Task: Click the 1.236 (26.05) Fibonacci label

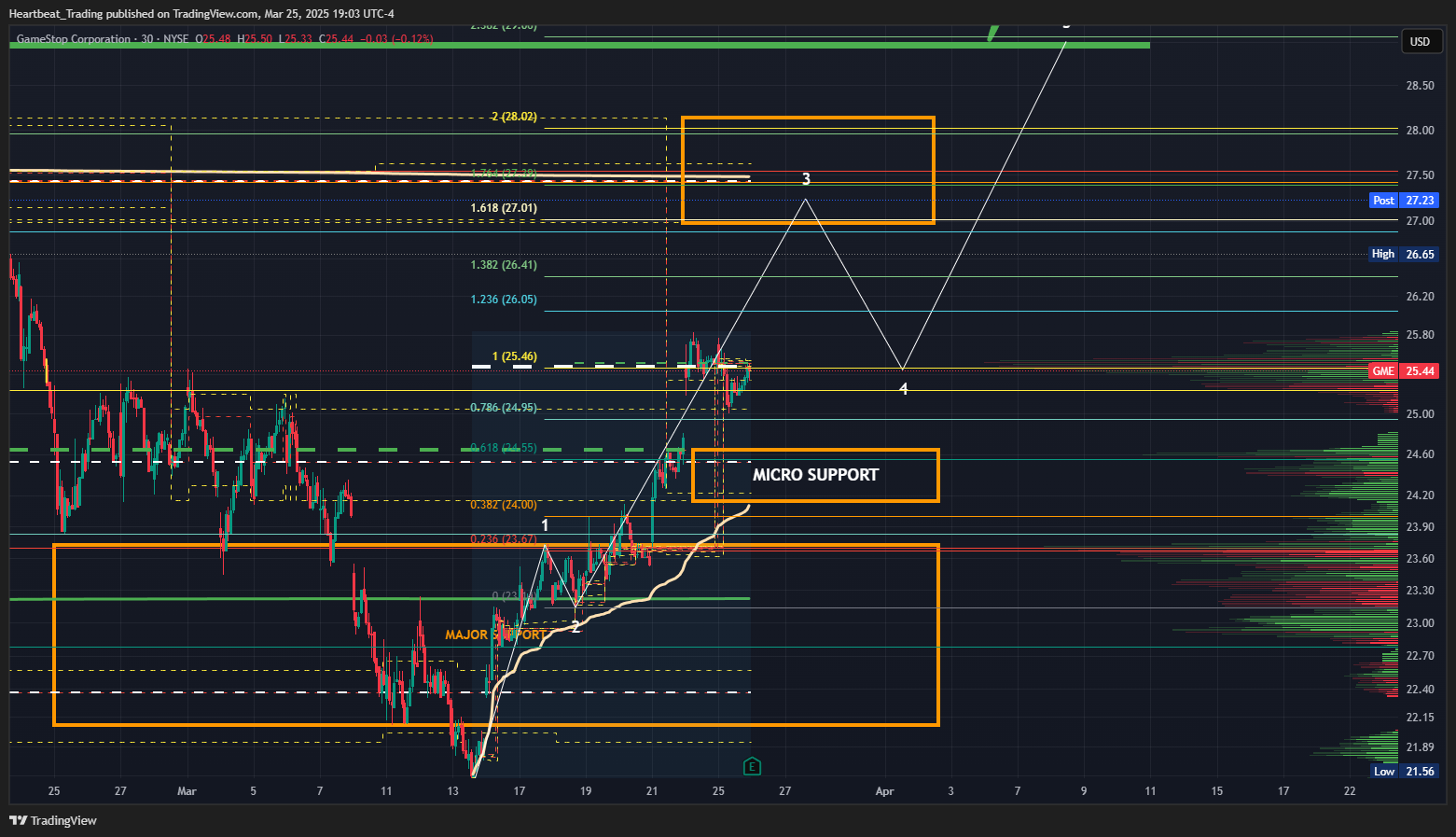Action: (504, 300)
